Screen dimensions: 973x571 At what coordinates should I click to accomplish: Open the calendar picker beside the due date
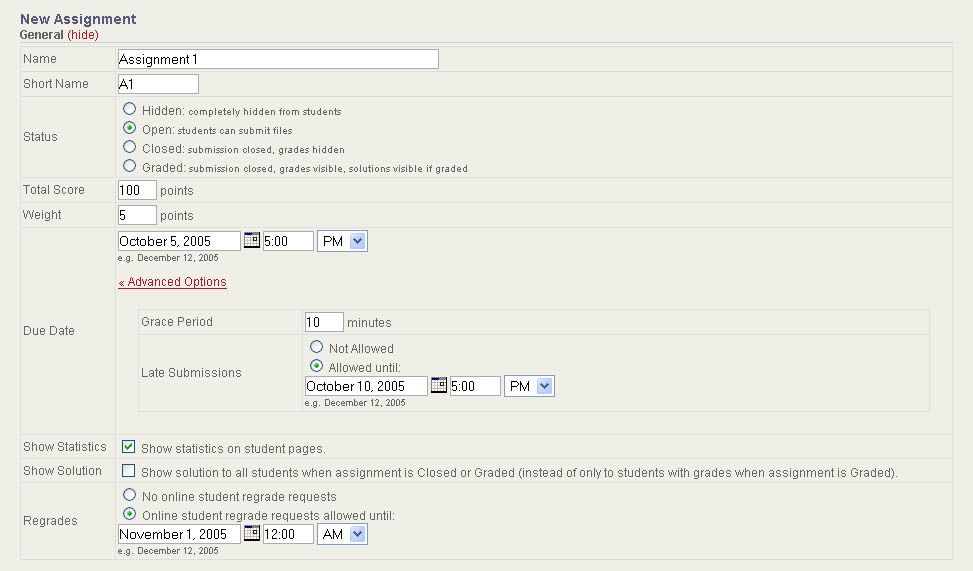252,241
